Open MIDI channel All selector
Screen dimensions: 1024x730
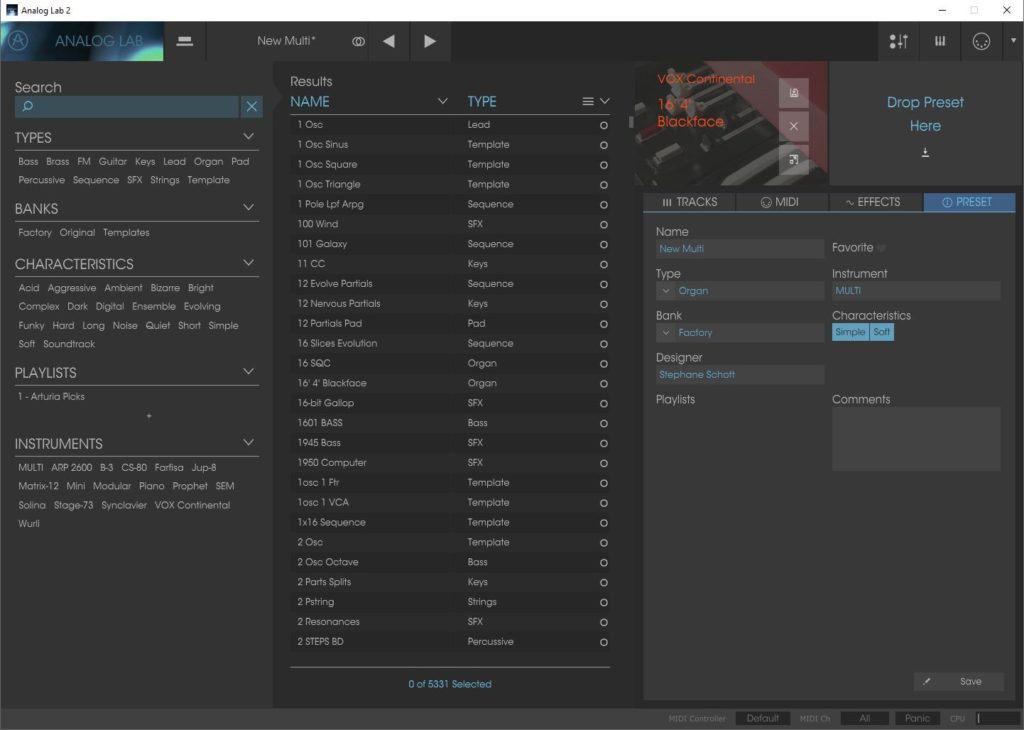coord(865,718)
